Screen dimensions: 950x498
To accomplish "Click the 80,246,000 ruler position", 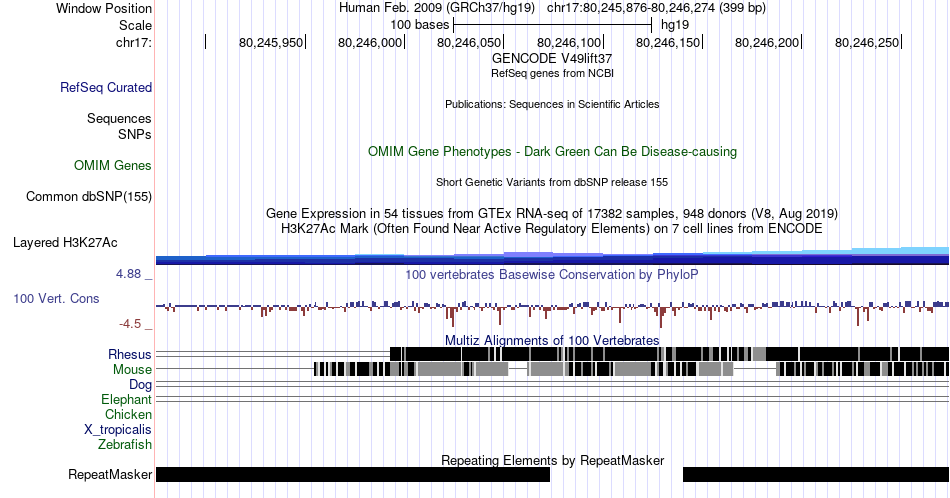I will (x=370, y=42).
